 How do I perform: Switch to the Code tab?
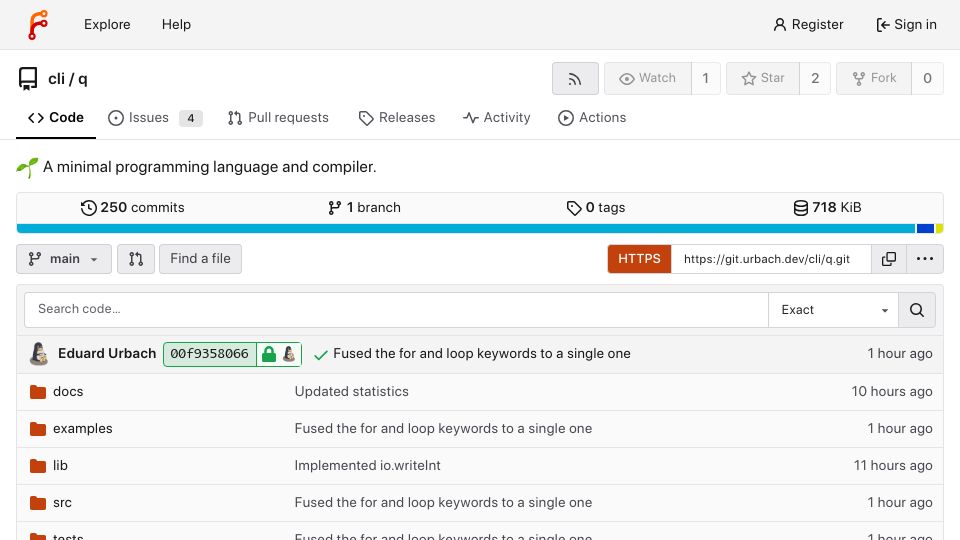coord(56,118)
